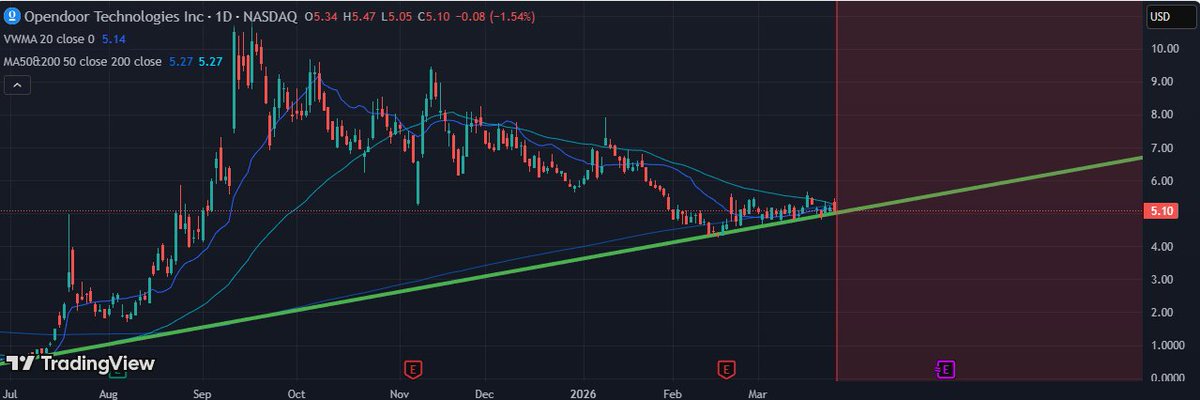Click the Sep time axis label
The image size is (1200, 400).
click(x=204, y=394)
